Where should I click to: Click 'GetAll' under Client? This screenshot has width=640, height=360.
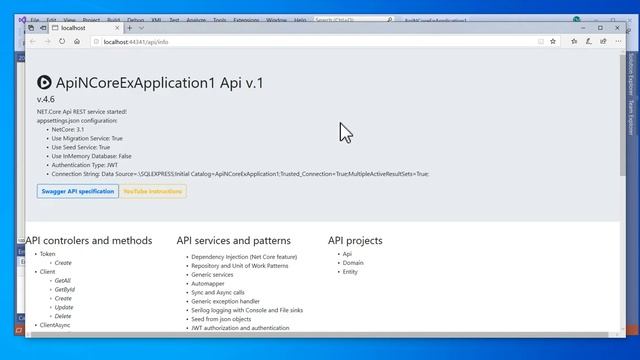[62, 280]
